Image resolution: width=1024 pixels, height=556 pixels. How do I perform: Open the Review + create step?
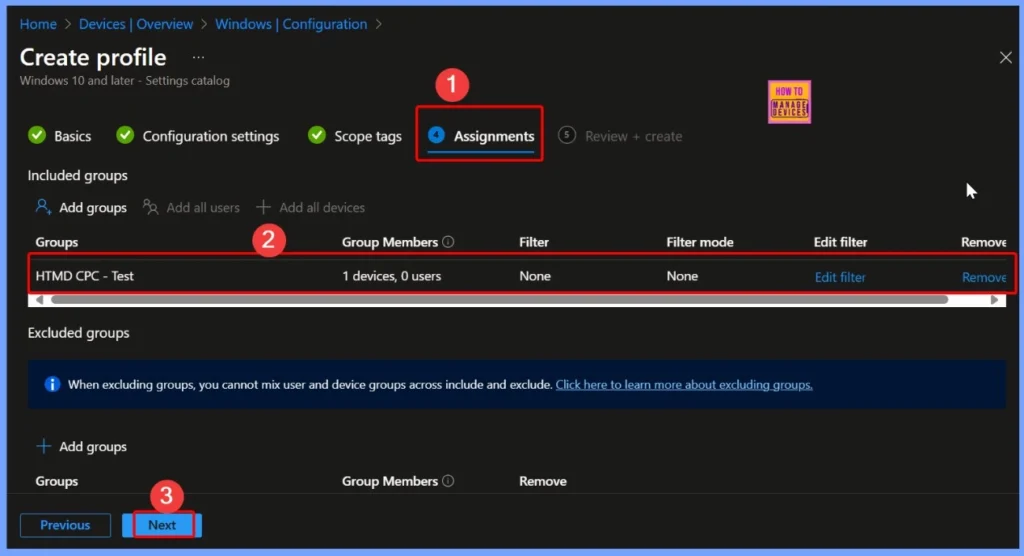pos(621,136)
